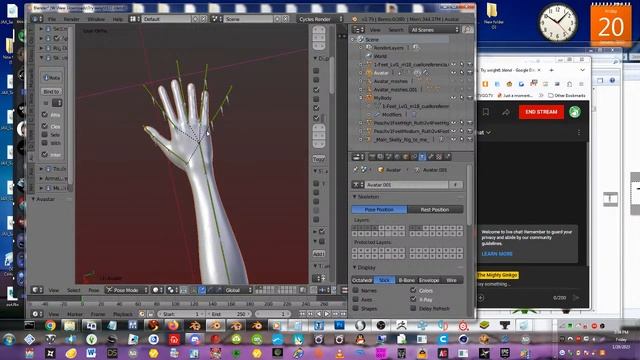640x360 pixels.
Task: Click the timeline auto-keyframe record icon
Action: point(142,314)
